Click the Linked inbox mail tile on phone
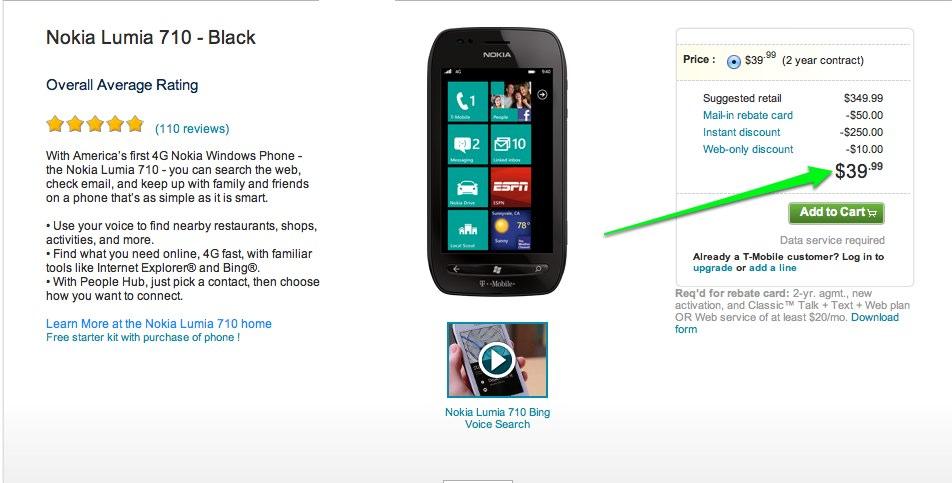The height and width of the screenshot is (483, 952). (x=511, y=144)
